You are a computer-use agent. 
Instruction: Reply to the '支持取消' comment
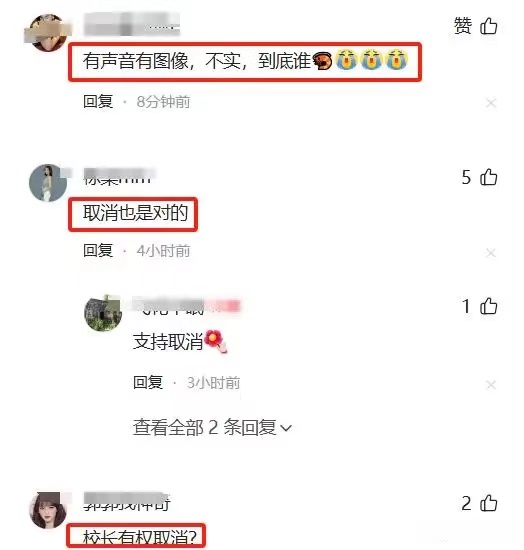pos(148,382)
